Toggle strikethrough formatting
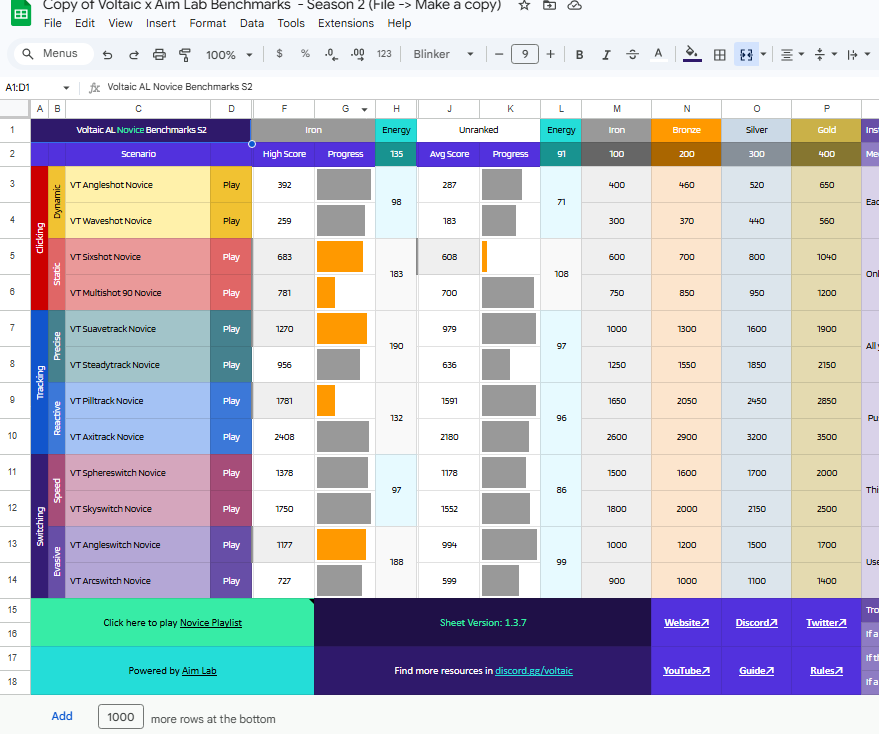This screenshot has width=879, height=734. pyautogui.click(x=632, y=54)
